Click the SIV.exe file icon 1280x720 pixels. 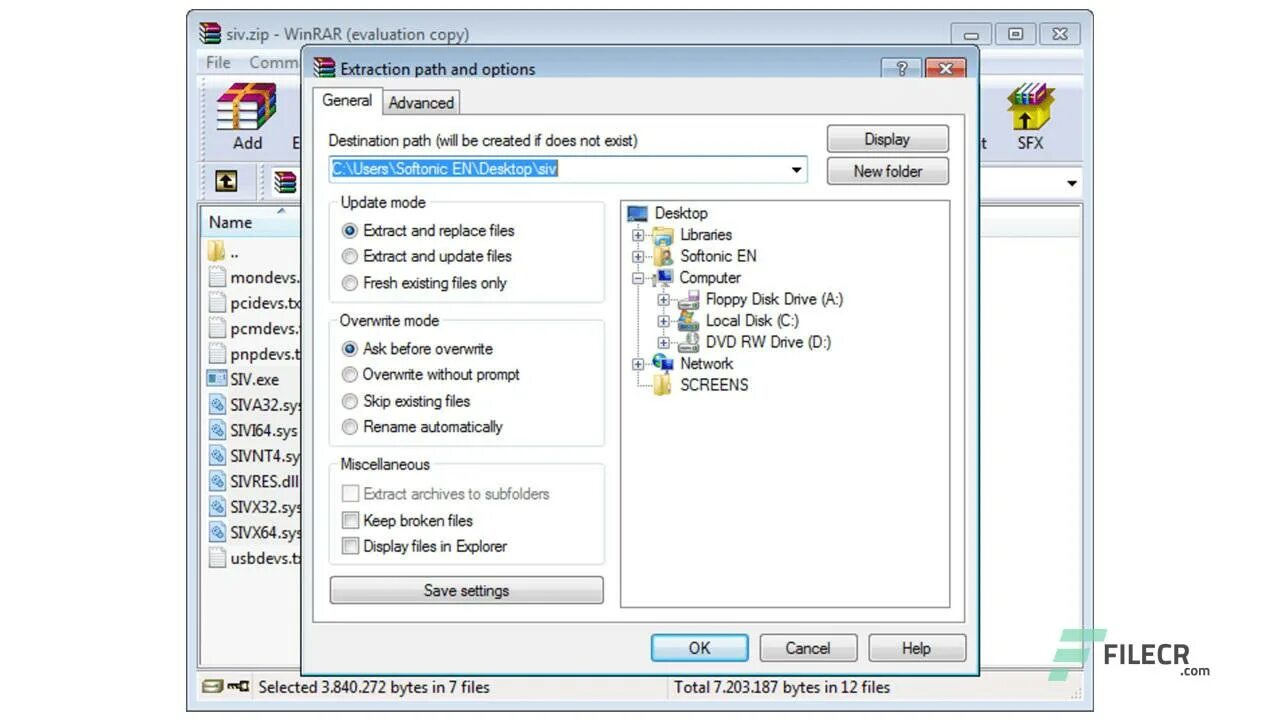216,379
